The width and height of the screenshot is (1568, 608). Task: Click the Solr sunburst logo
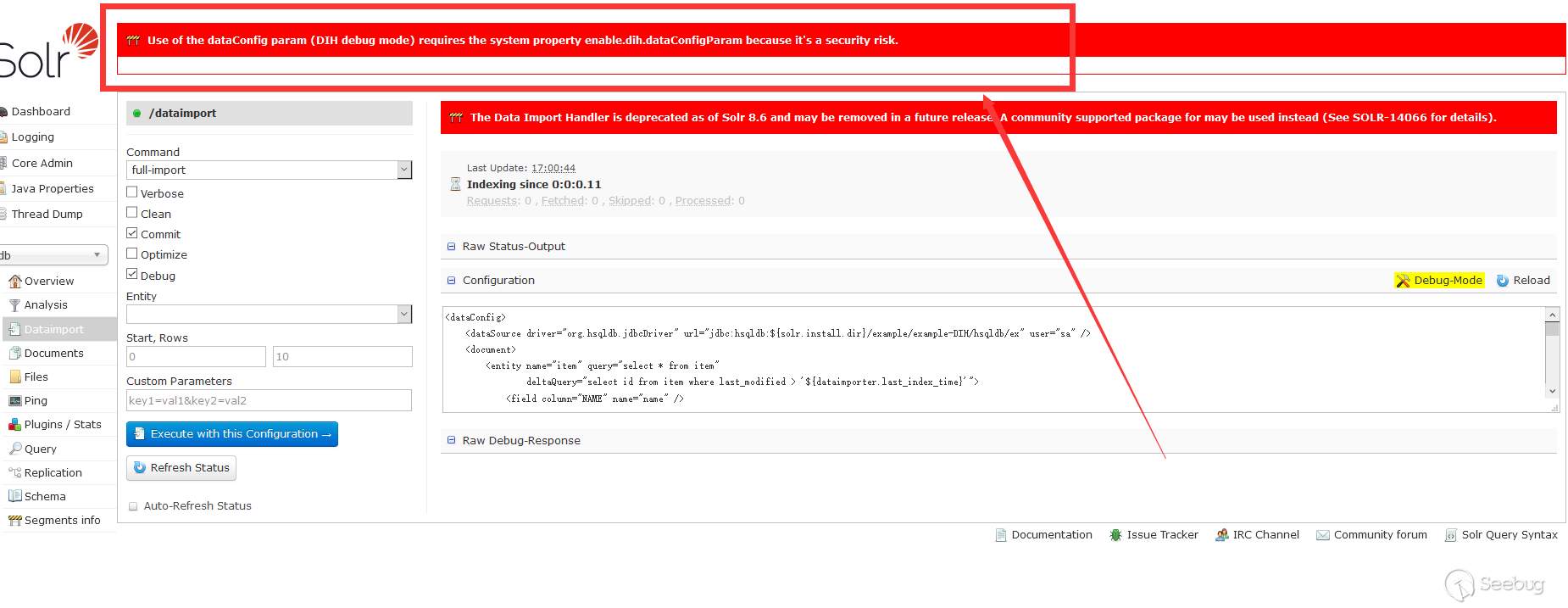pos(81,42)
